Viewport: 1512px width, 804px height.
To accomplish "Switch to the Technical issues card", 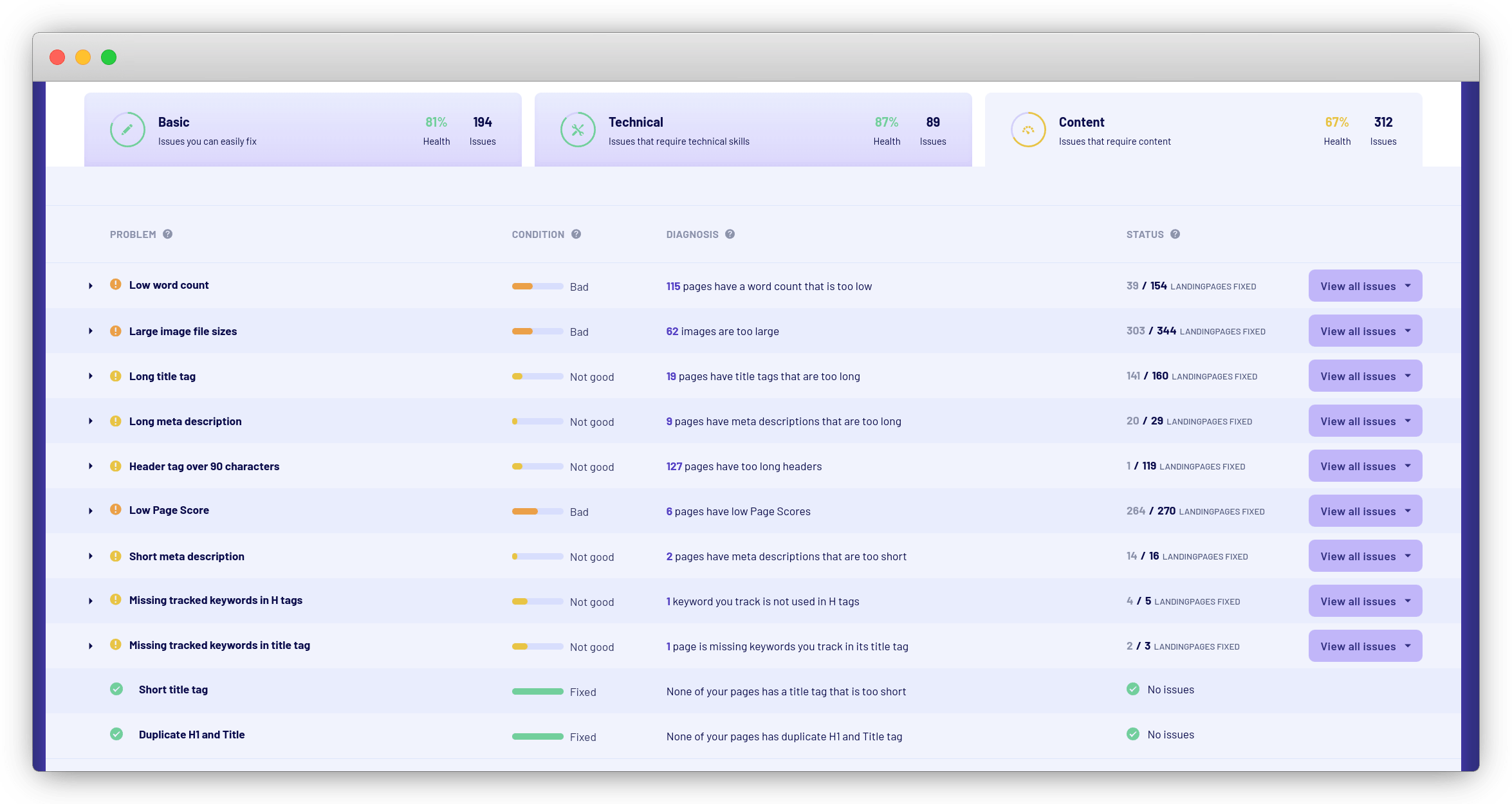I will pyautogui.click(x=753, y=129).
